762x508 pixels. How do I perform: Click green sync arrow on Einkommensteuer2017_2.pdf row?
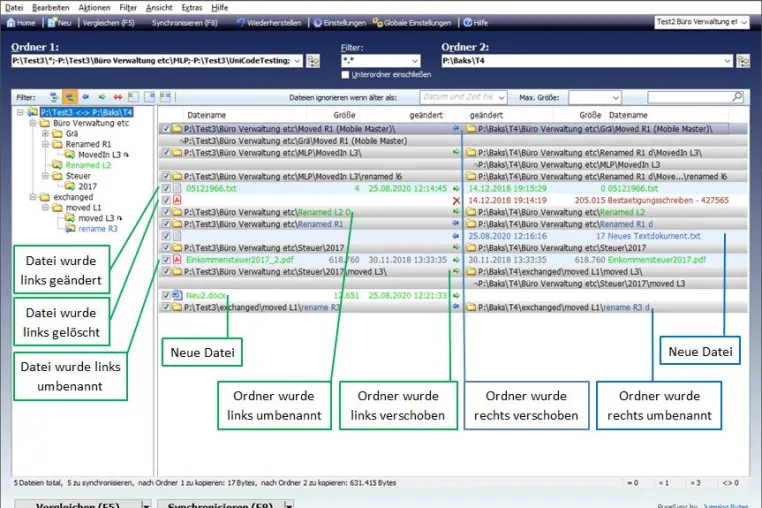(456, 260)
